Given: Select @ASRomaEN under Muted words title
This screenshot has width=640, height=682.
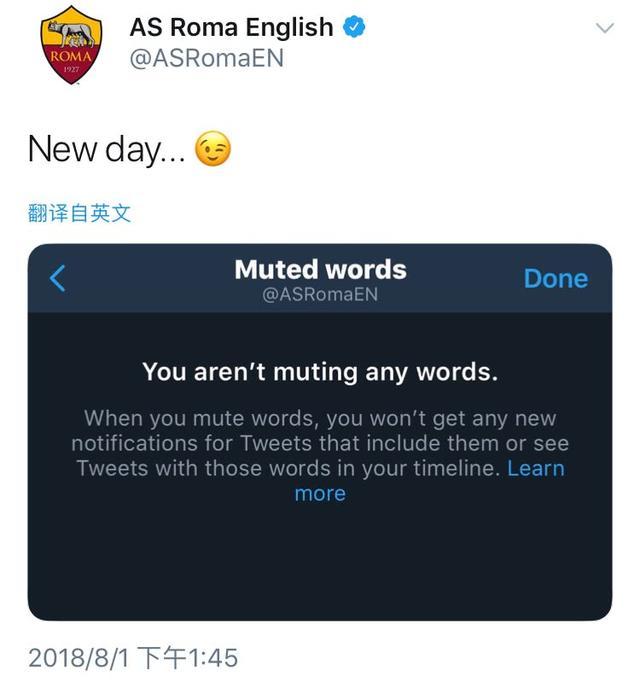Looking at the screenshot, I should pos(320,294).
